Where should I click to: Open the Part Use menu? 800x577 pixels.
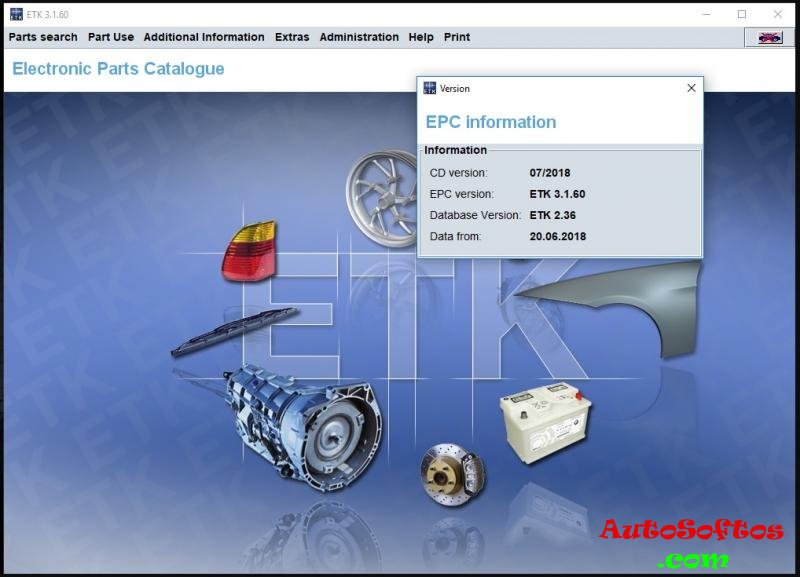(111, 37)
